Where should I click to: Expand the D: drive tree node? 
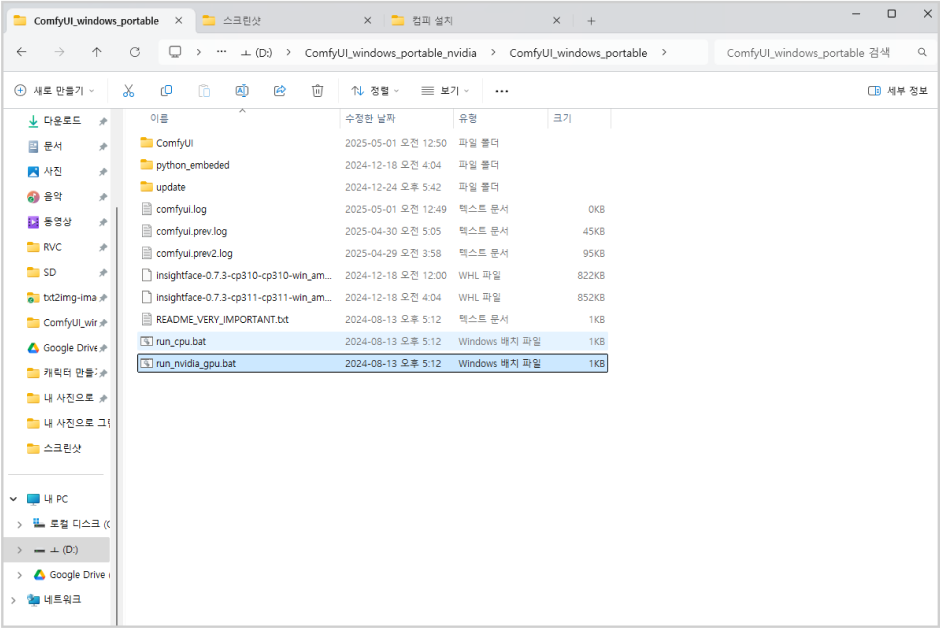(x=20, y=550)
